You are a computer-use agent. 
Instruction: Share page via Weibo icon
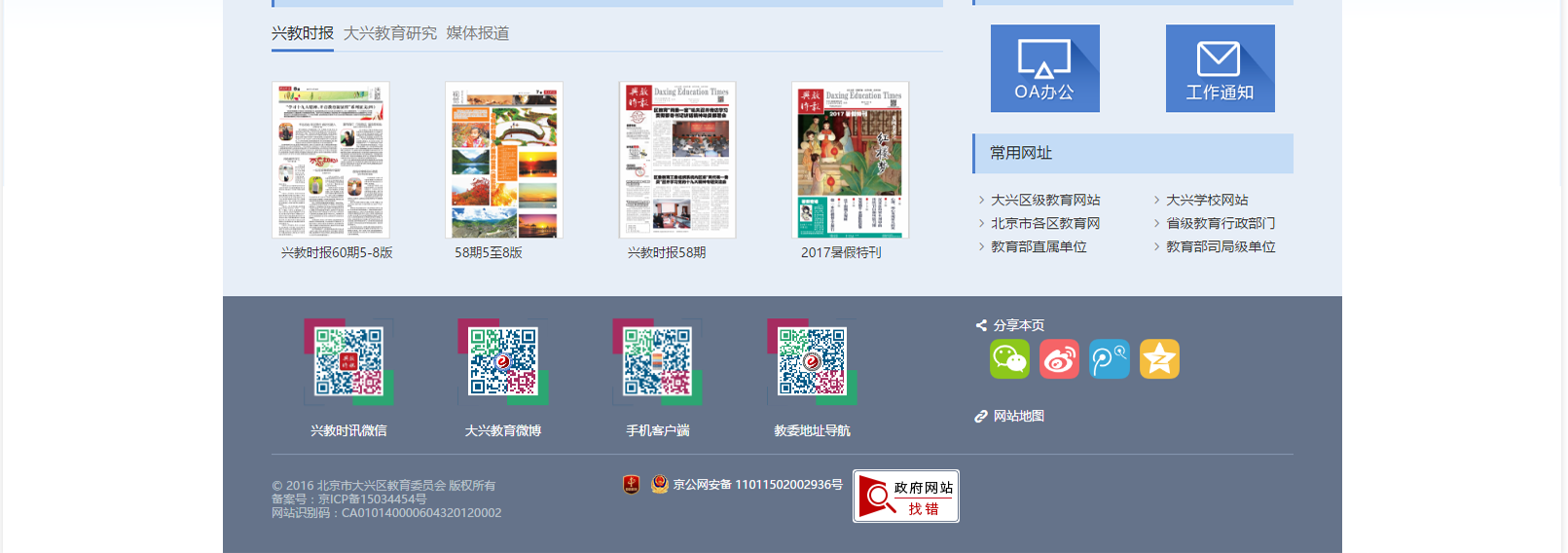[x=1059, y=359]
